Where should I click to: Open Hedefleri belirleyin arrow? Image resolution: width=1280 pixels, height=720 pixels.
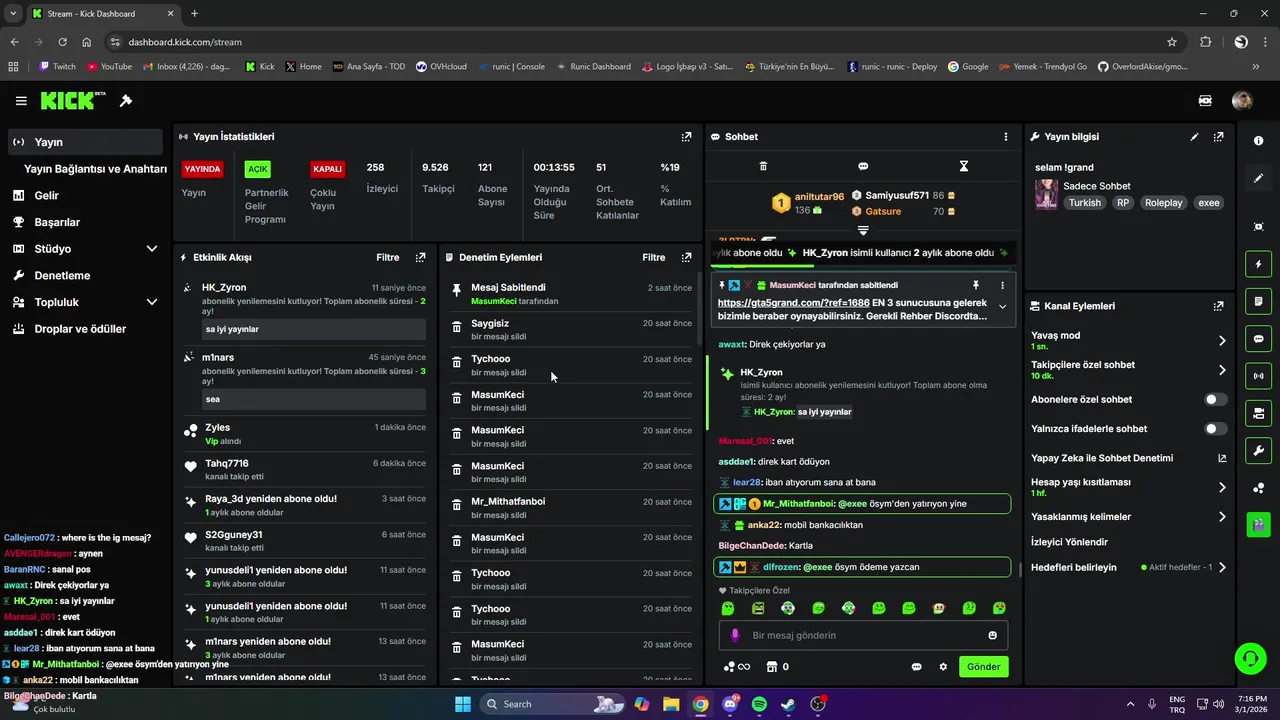coord(1222,567)
